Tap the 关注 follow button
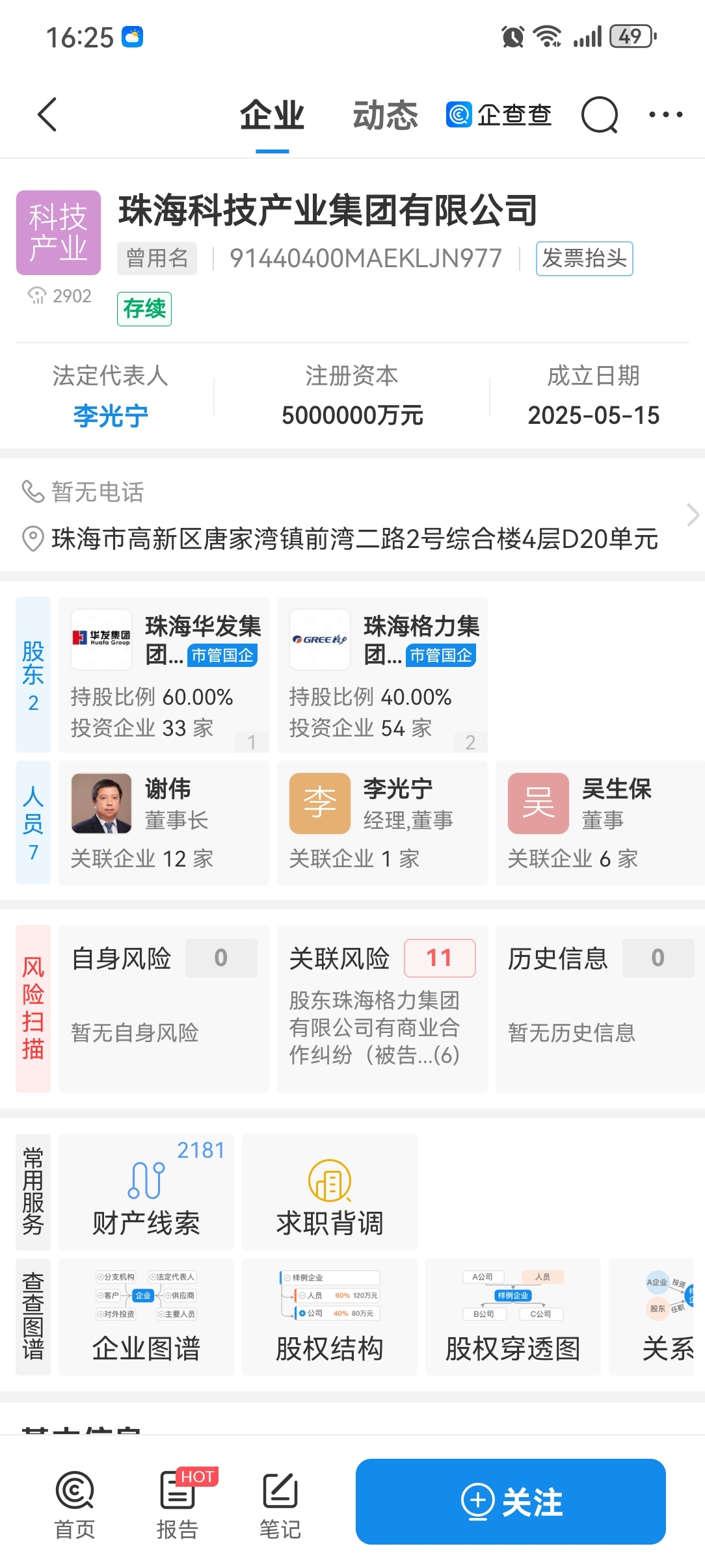Screen dimensions: 705x1568 pyautogui.click(x=511, y=1501)
